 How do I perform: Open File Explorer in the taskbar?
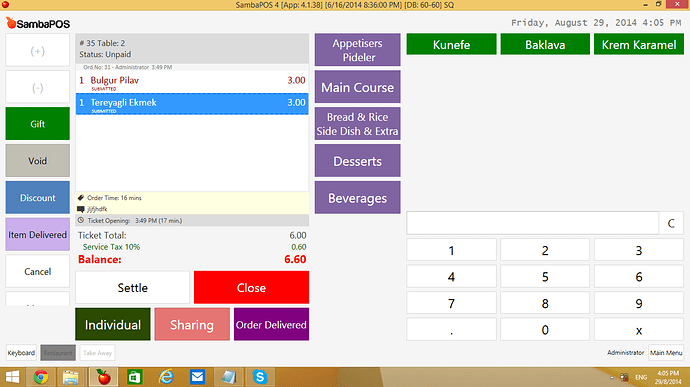(x=71, y=377)
